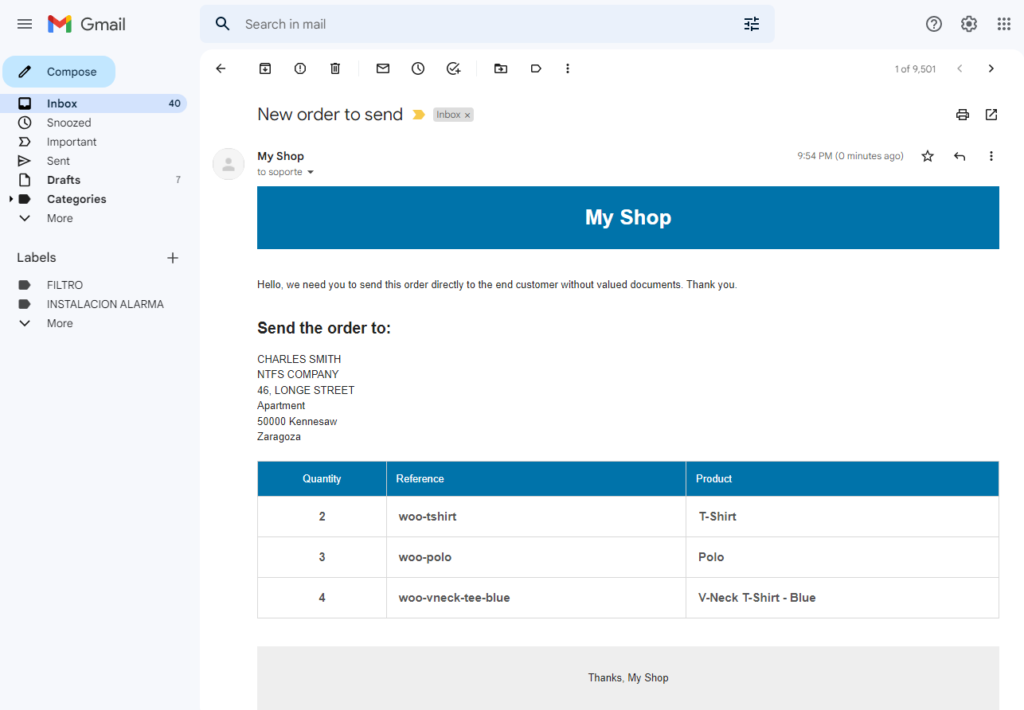Archive this email with the archive icon
The image size is (1024, 710).
264,69
